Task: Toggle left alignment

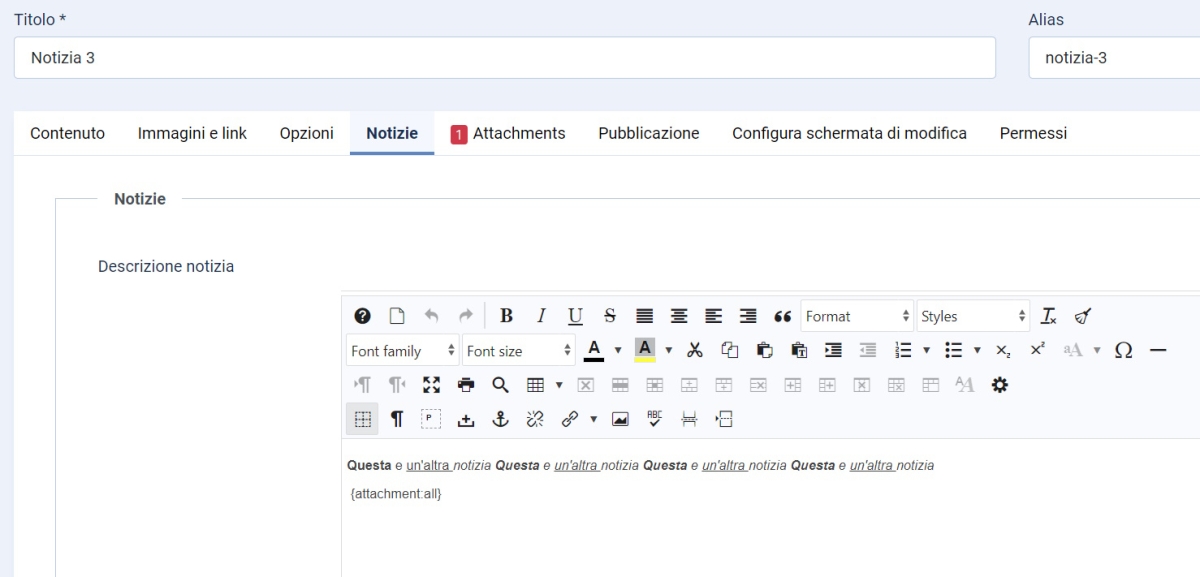Action: [x=713, y=316]
